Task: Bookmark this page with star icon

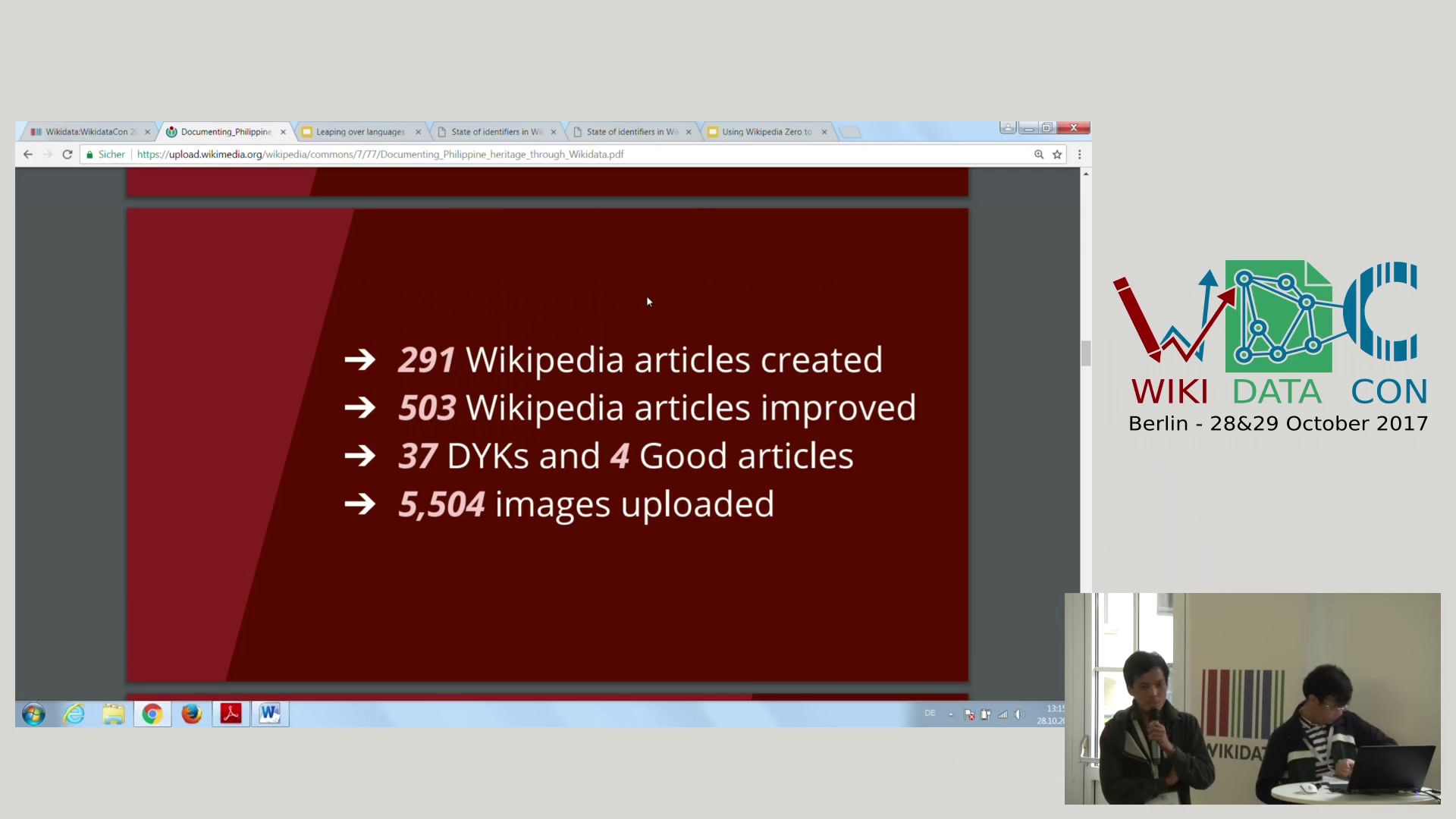Action: pyautogui.click(x=1057, y=155)
